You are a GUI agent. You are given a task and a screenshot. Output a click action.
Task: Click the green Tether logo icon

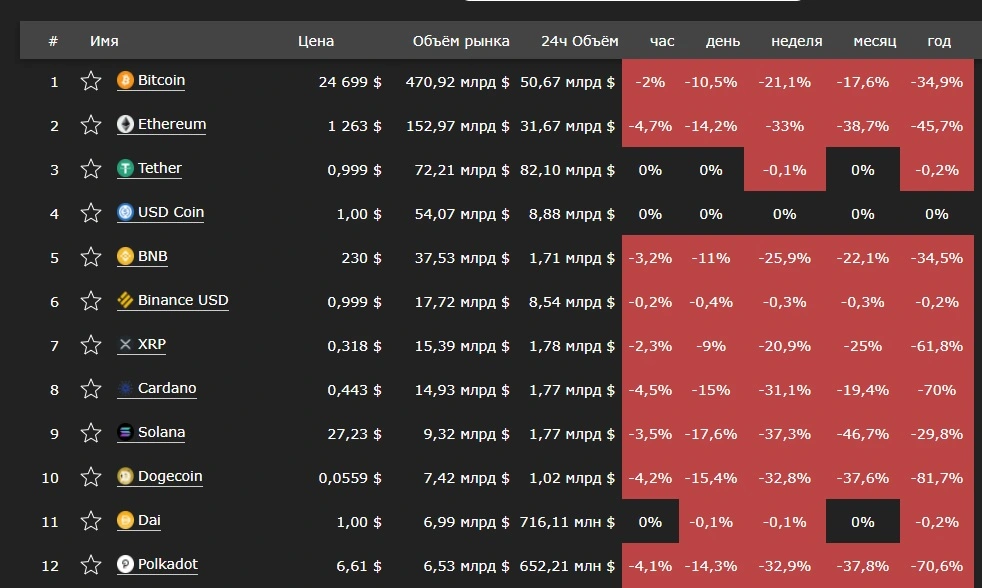coord(125,168)
